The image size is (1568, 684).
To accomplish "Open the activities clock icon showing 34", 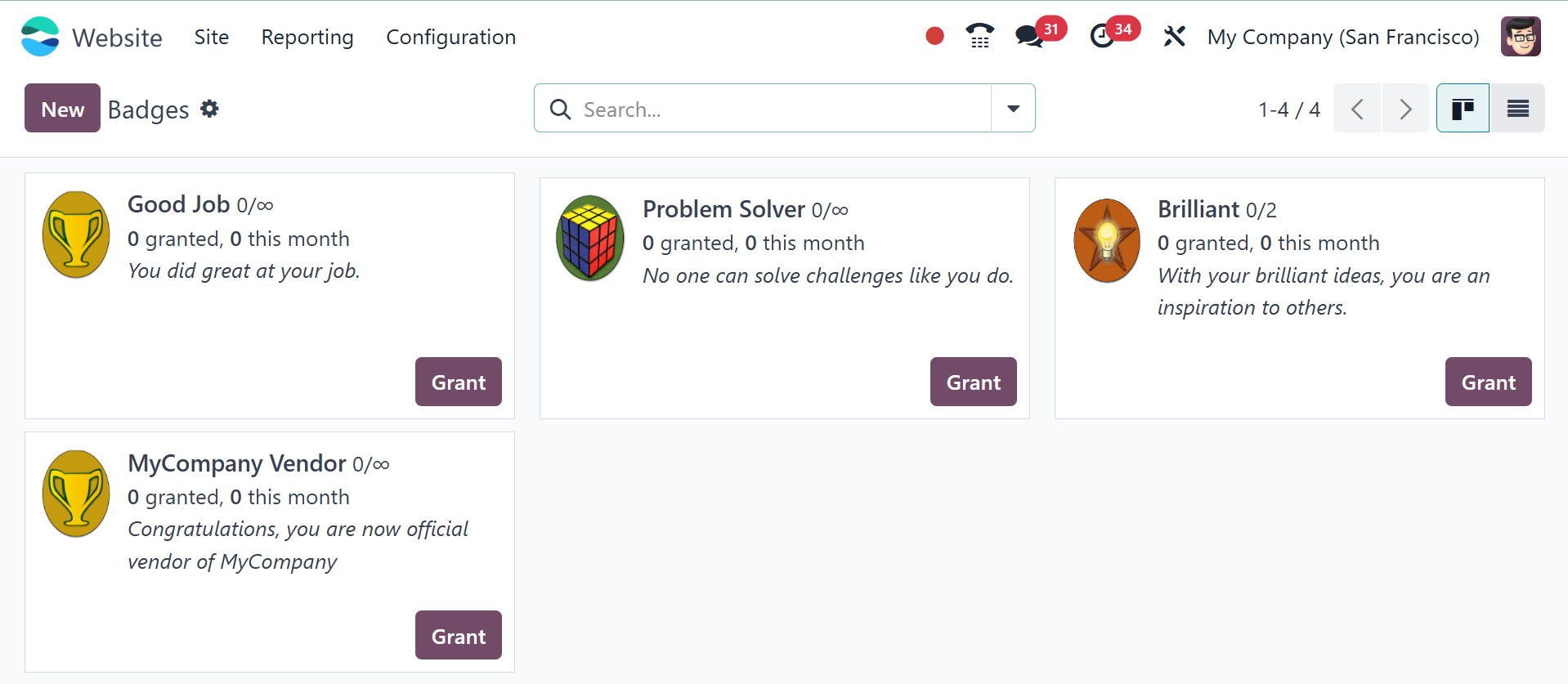I will coord(1102,37).
